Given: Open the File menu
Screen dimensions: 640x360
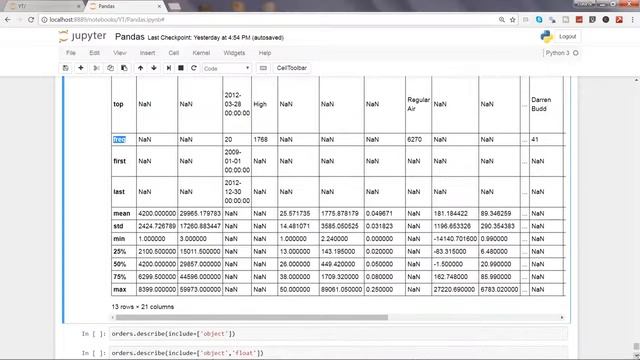Looking at the screenshot, I should 71,53.
